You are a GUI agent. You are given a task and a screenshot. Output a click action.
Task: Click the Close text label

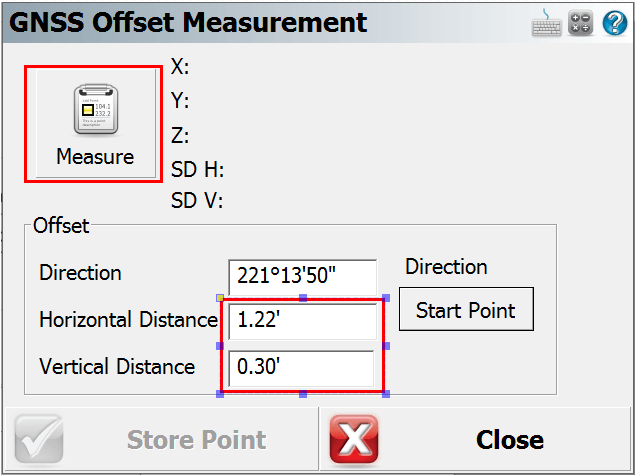[510, 440]
